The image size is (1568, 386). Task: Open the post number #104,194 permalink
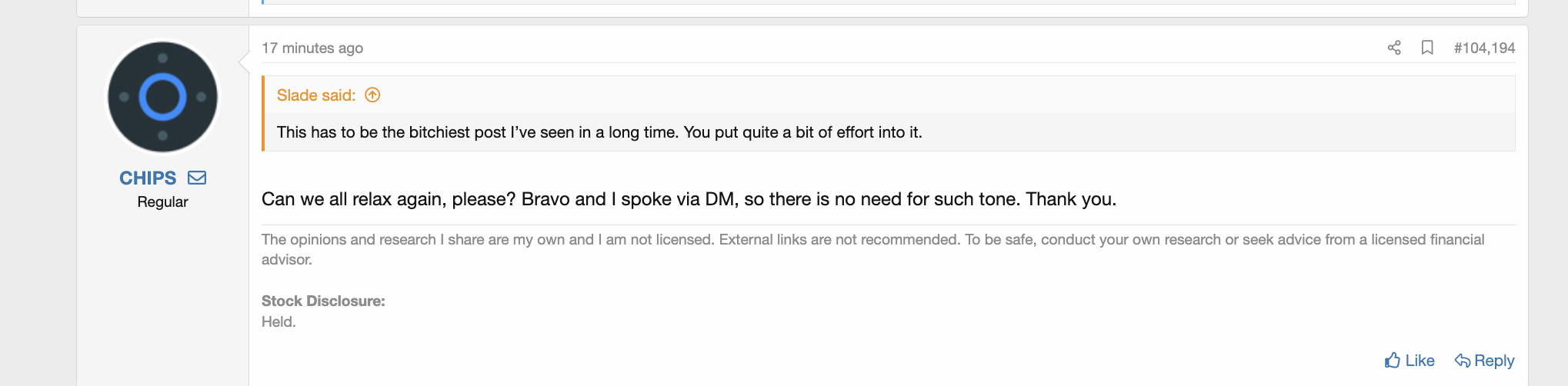coord(1484,48)
